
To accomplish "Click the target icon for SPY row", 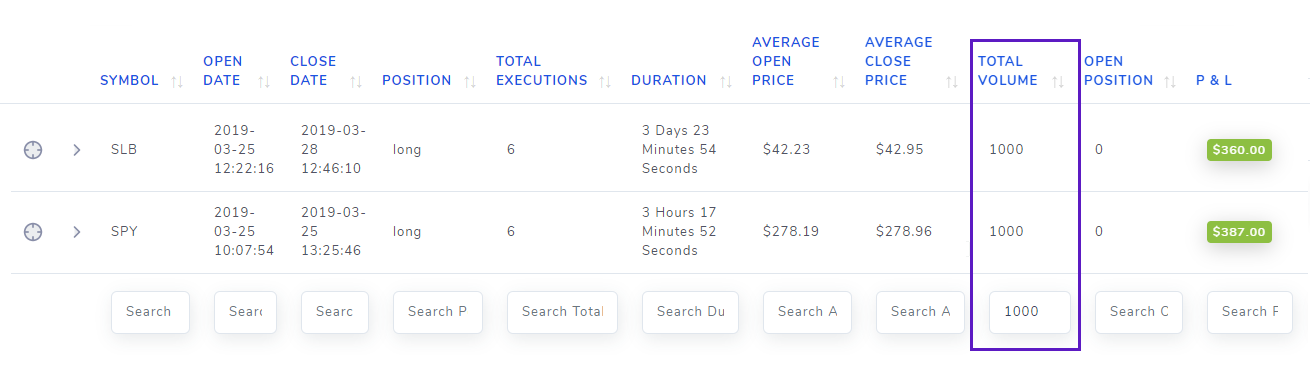I will 33,232.
